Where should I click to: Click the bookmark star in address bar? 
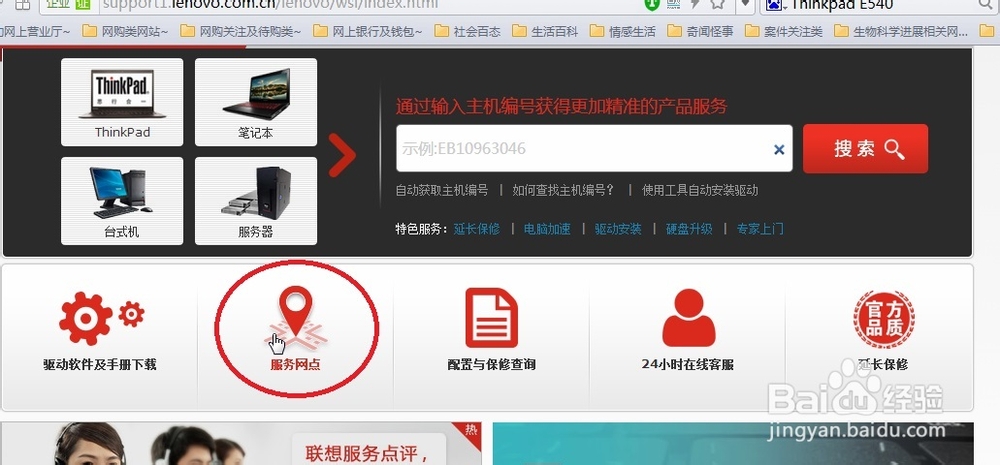(717, 4)
